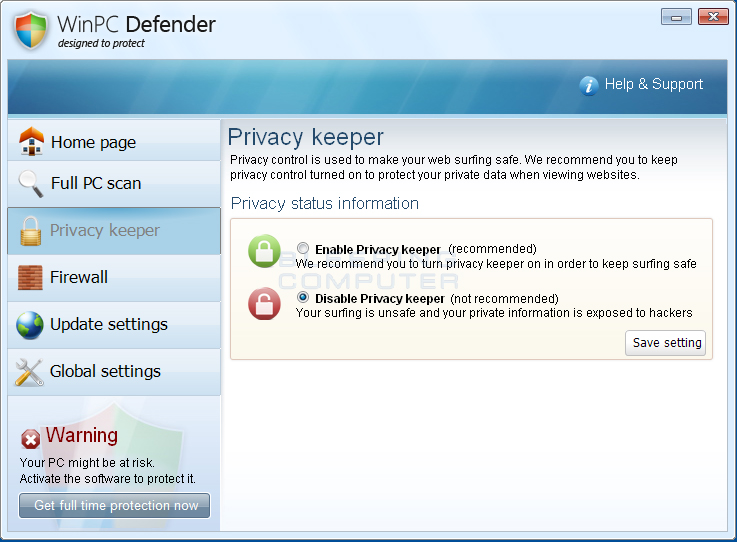737x542 pixels.
Task: Click the Save setting button
Action: pos(666,343)
